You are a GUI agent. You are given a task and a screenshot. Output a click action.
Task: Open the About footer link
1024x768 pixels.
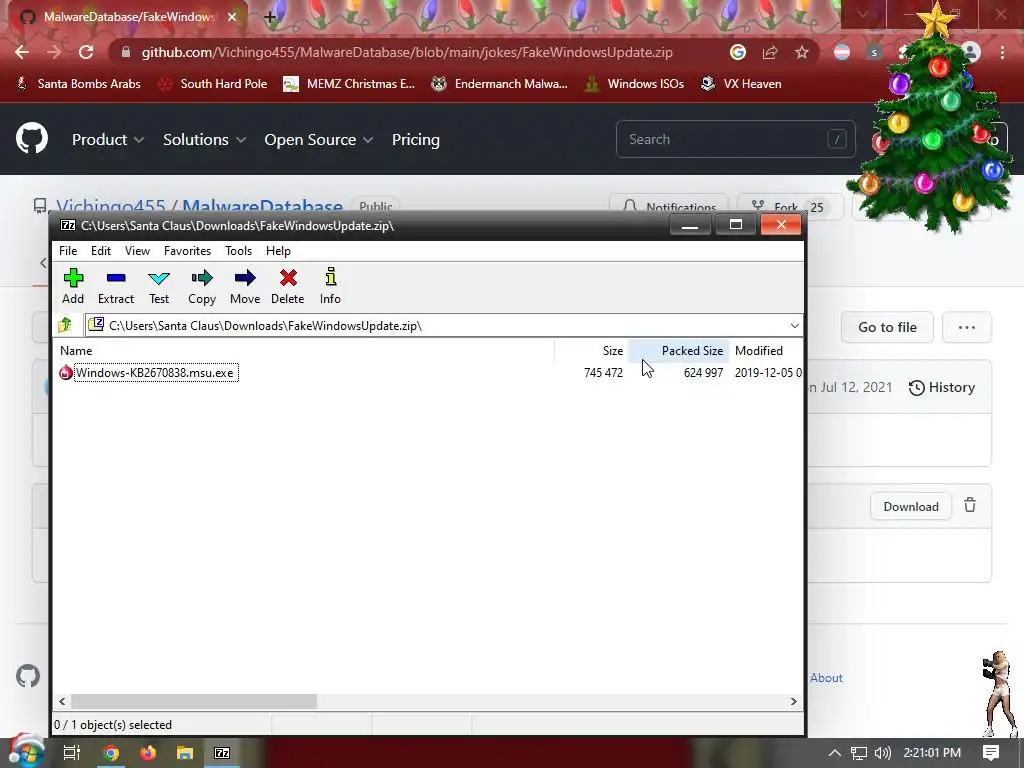point(826,678)
